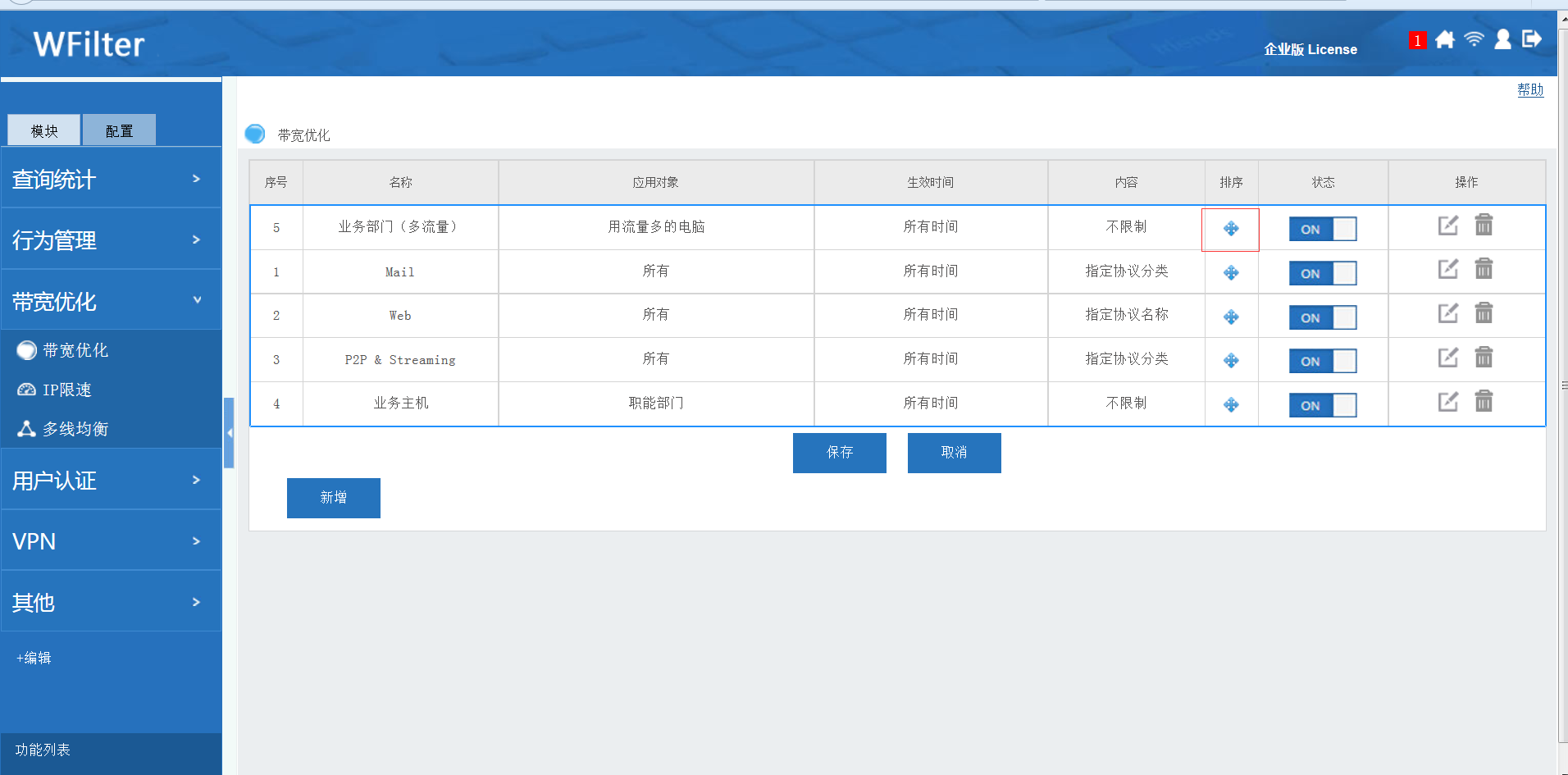Collapse the 带宽优化 sidebar section
The height and width of the screenshot is (775, 1568).
click(x=111, y=301)
